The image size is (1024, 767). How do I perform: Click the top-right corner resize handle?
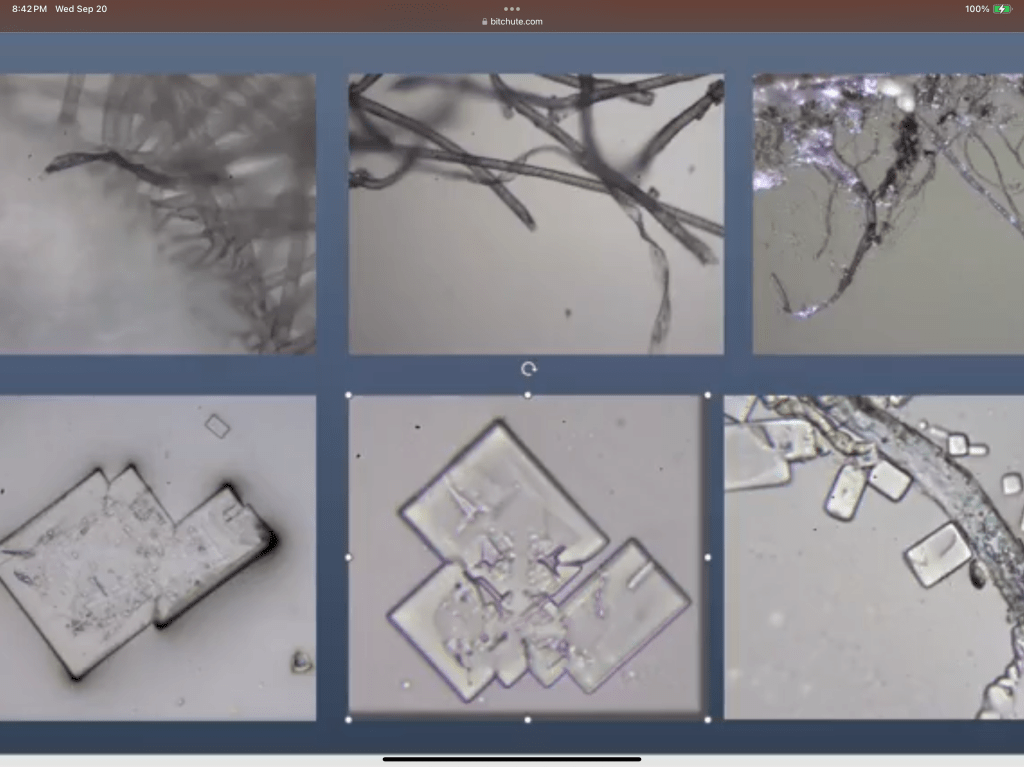pyautogui.click(x=708, y=395)
